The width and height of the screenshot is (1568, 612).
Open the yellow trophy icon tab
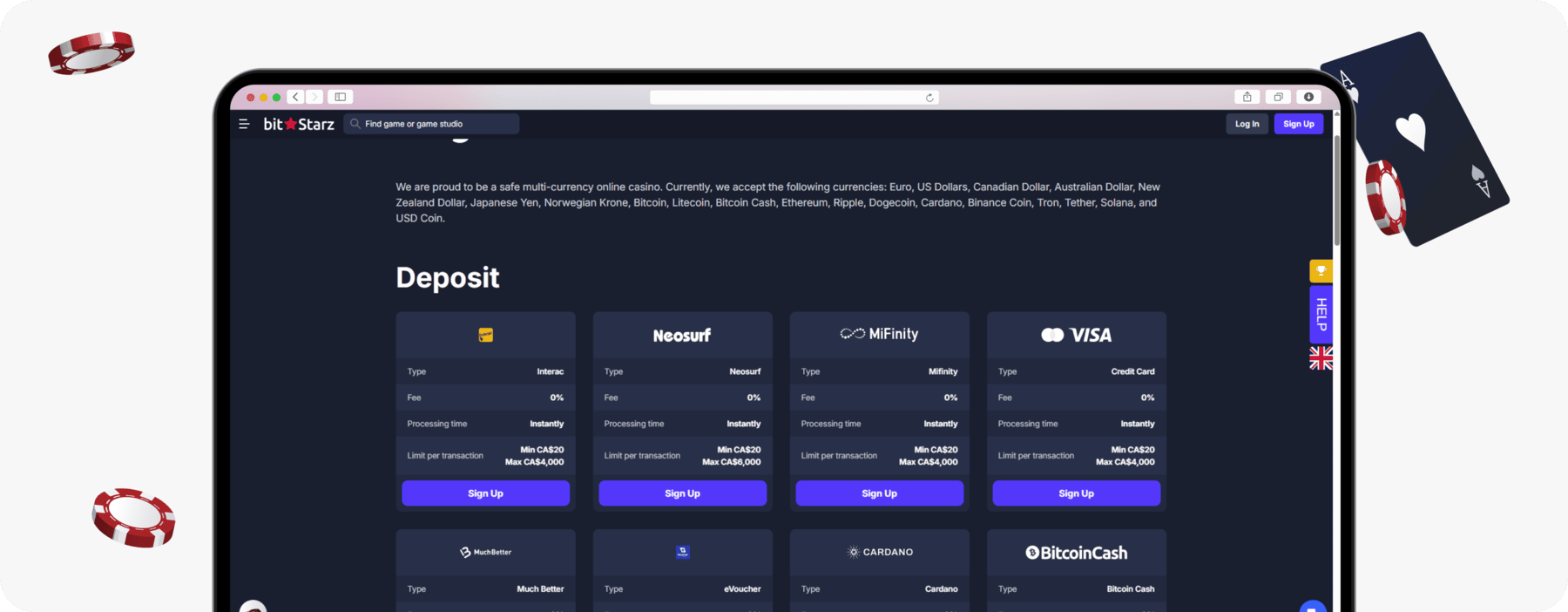click(1321, 271)
